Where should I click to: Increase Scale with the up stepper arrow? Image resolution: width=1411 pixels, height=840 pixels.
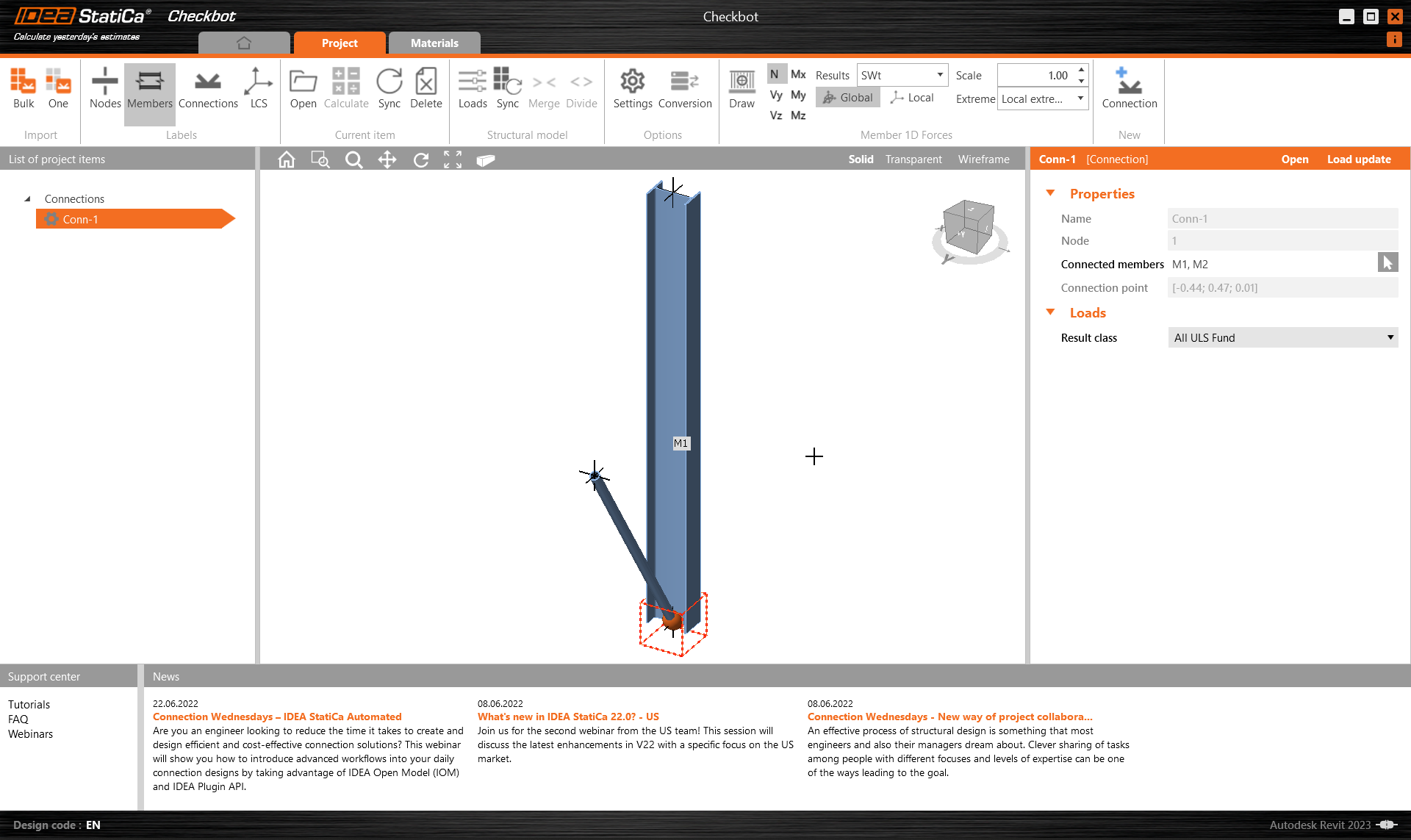click(x=1080, y=70)
